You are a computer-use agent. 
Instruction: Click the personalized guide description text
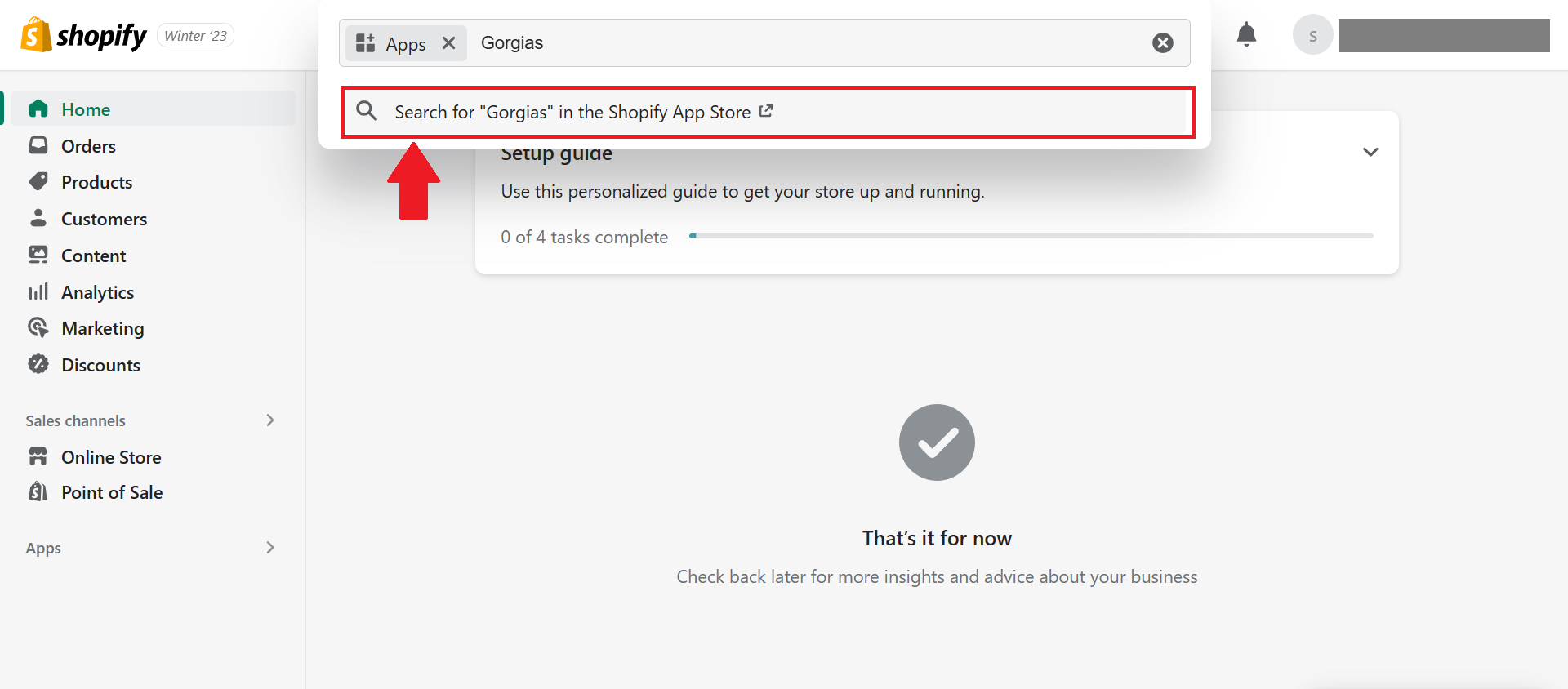[x=742, y=191]
